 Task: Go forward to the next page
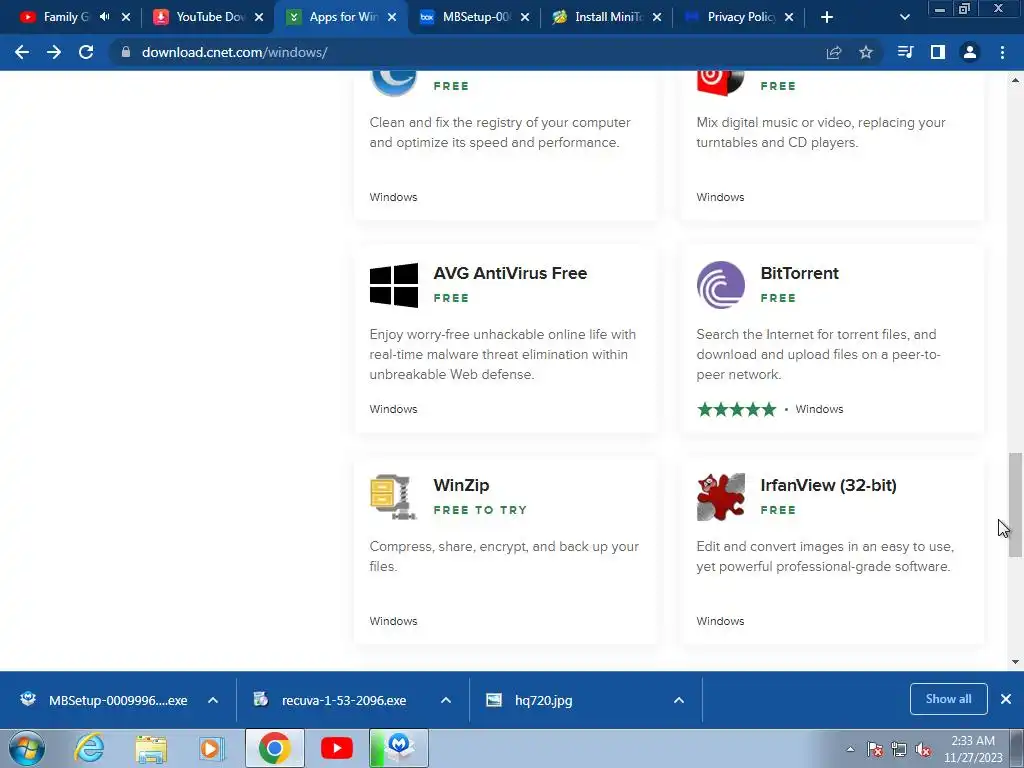pos(54,52)
